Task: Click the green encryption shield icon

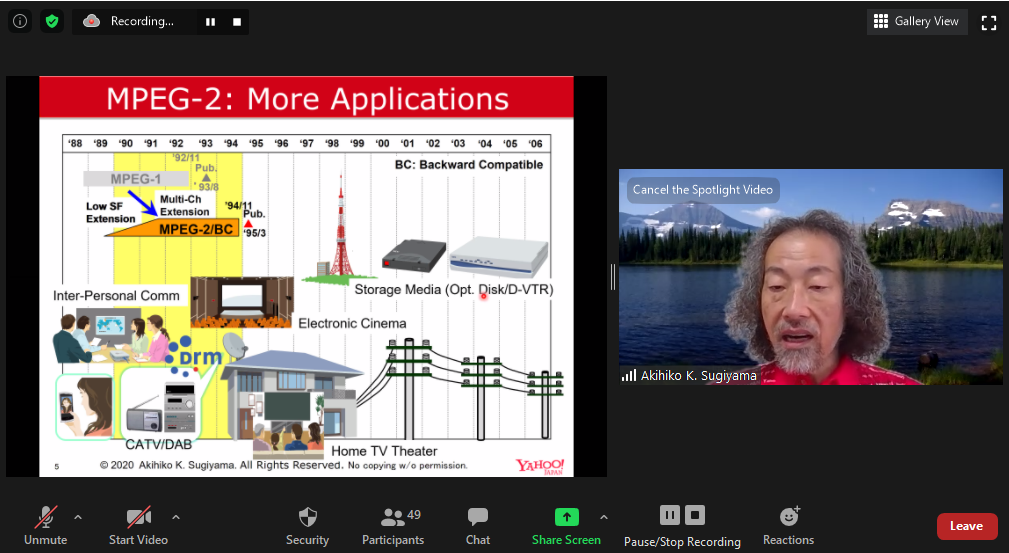Action: 52,21
